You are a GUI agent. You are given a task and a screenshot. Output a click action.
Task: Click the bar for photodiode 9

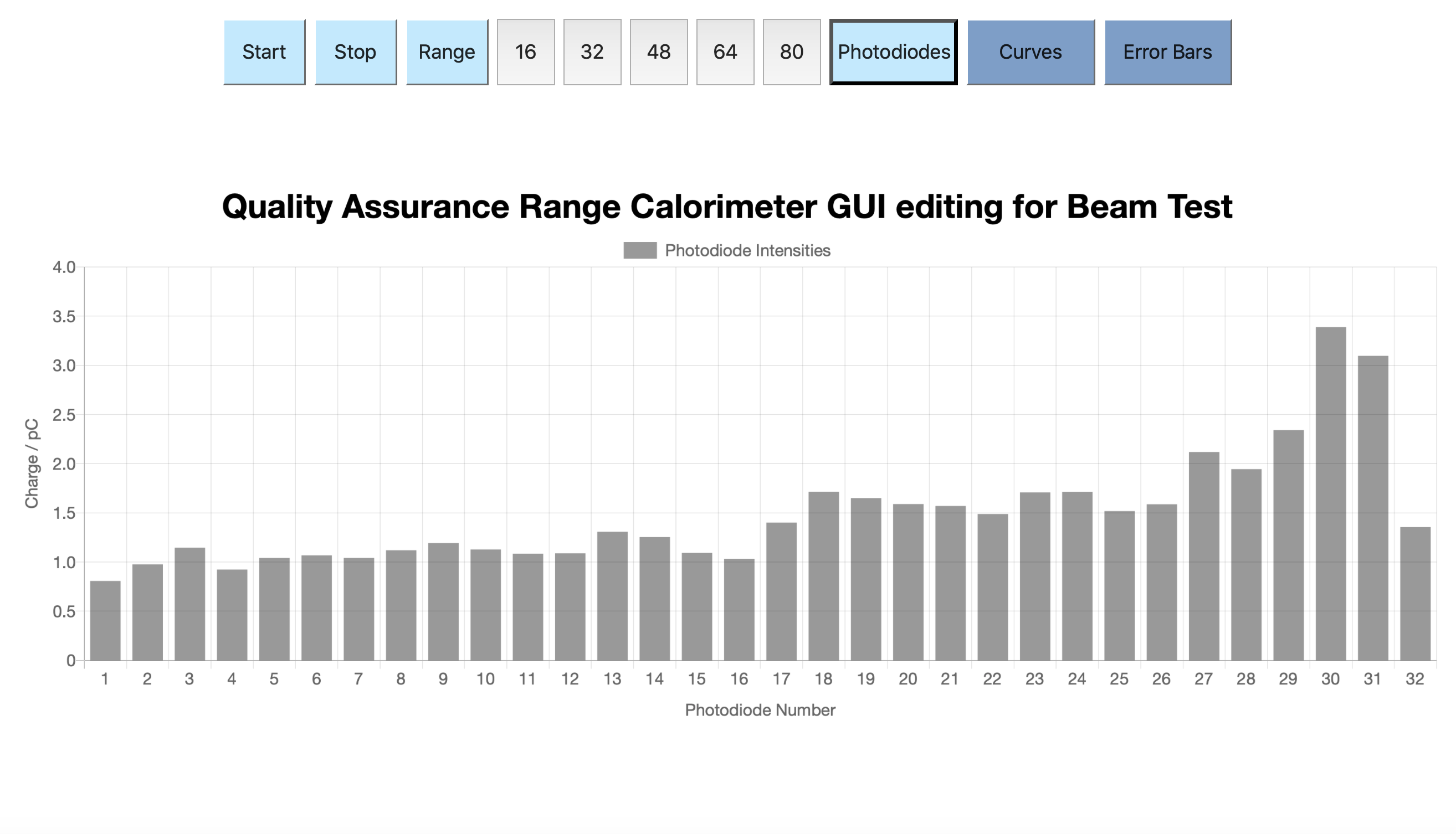coord(443,602)
